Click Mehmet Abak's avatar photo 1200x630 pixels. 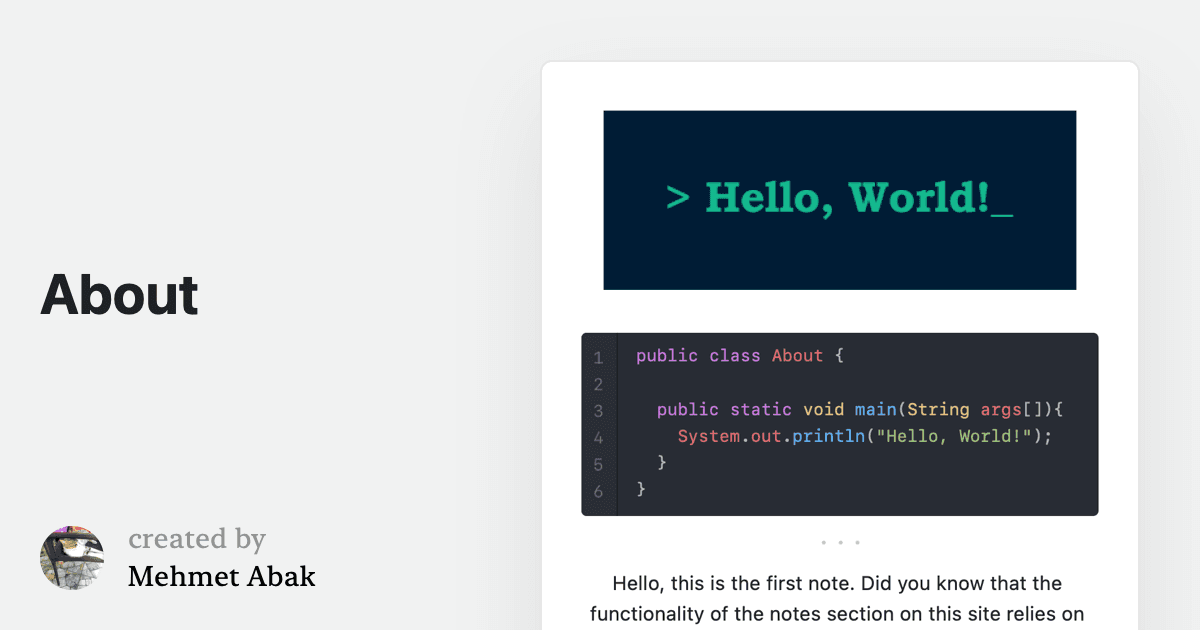click(72, 557)
